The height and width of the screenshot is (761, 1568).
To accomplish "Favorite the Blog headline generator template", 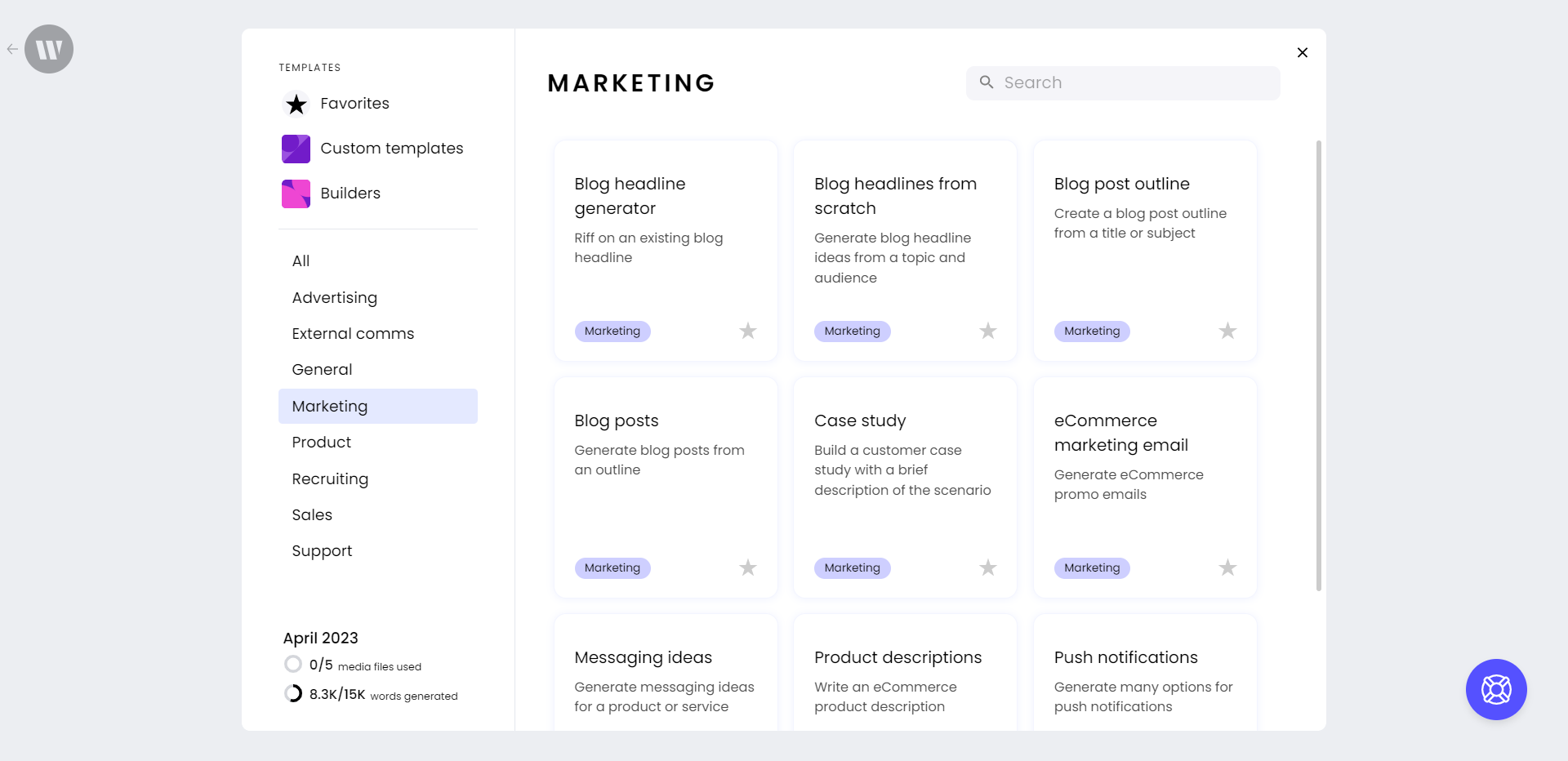I will point(748,331).
